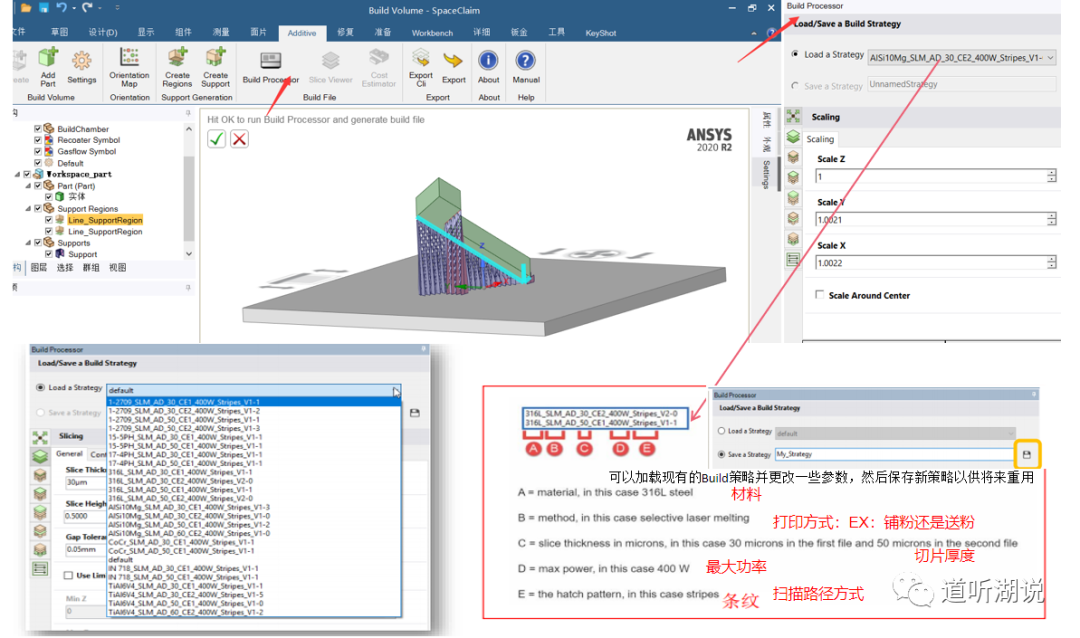The width and height of the screenshot is (1080, 638).
Task: Select Save a Strategy radio above My_Strategy
Action: [721, 455]
